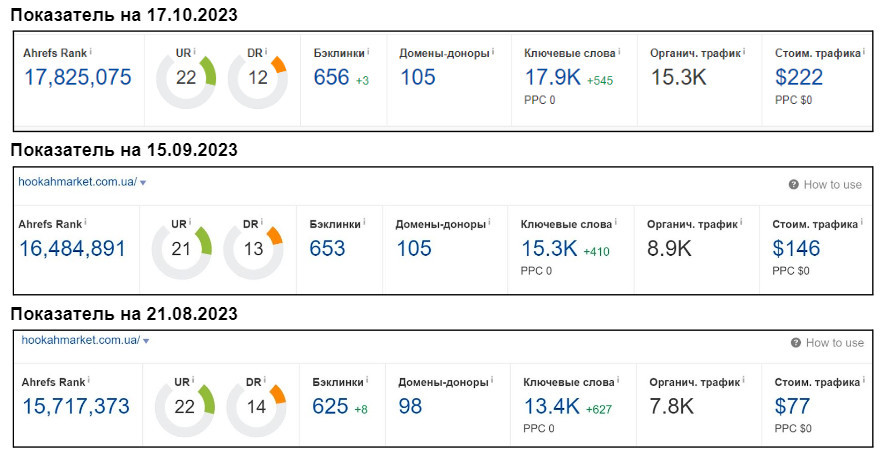Viewport: 881px width, 457px height.
Task: Open the 'How to use' link in 15.09.2023 panel
Action: [832, 185]
